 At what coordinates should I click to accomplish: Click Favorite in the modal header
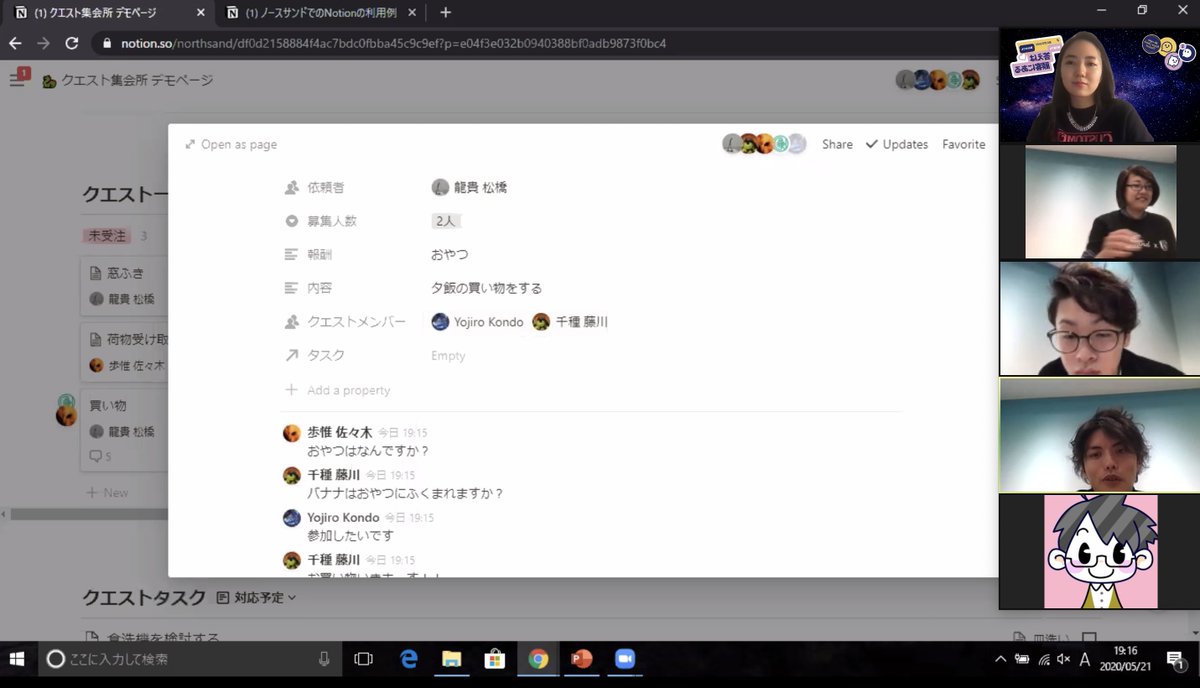963,145
